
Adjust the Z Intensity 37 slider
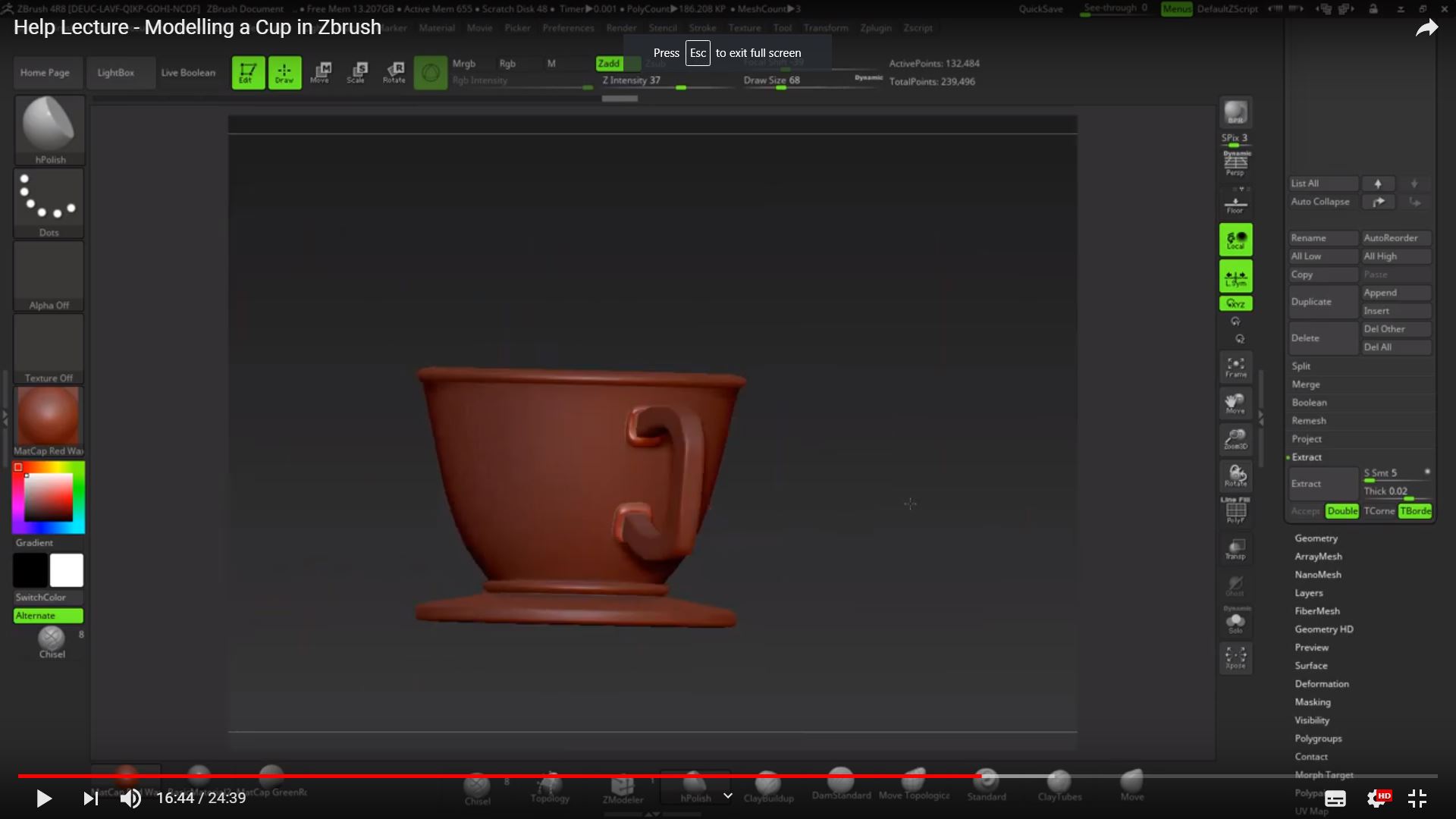pyautogui.click(x=668, y=81)
